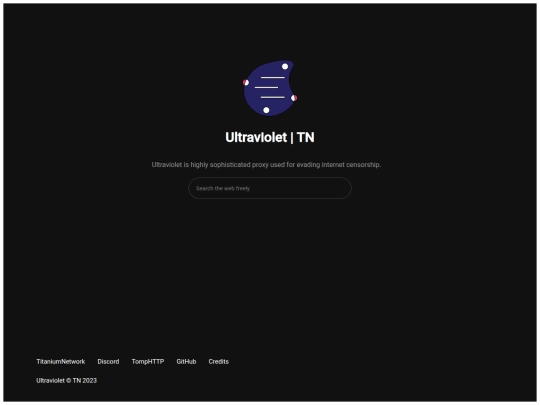Click the middle white line inside logo
This screenshot has height=405, width=540.
tap(267, 87)
